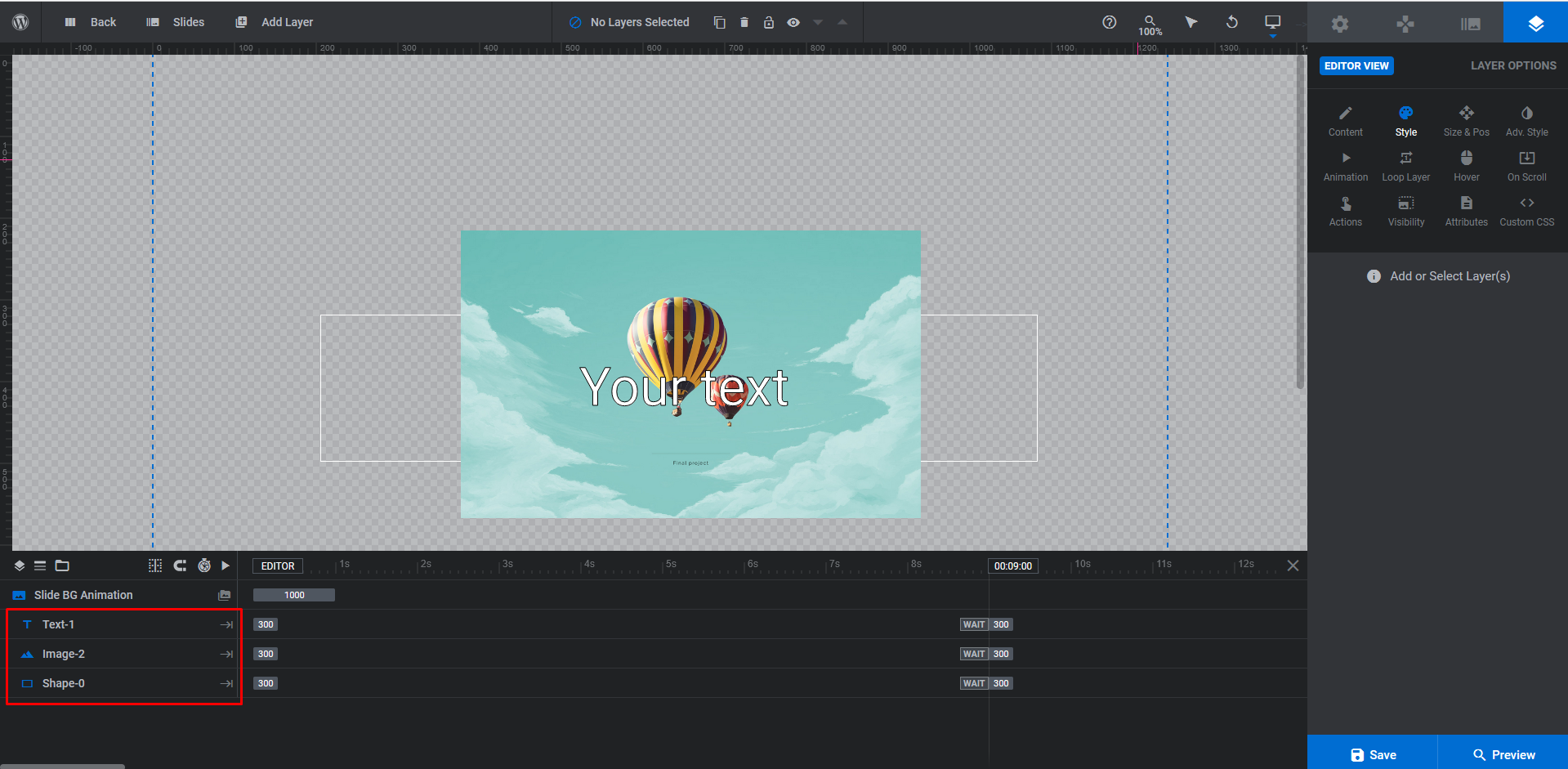The height and width of the screenshot is (769, 1568).
Task: Open Hover options
Action: pyautogui.click(x=1467, y=166)
